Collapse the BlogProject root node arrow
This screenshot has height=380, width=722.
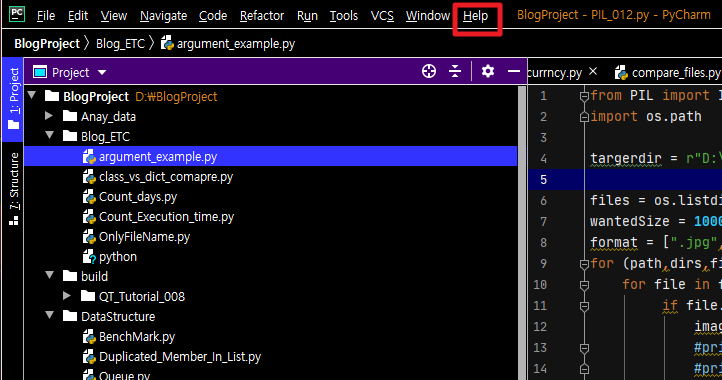click(x=32, y=95)
